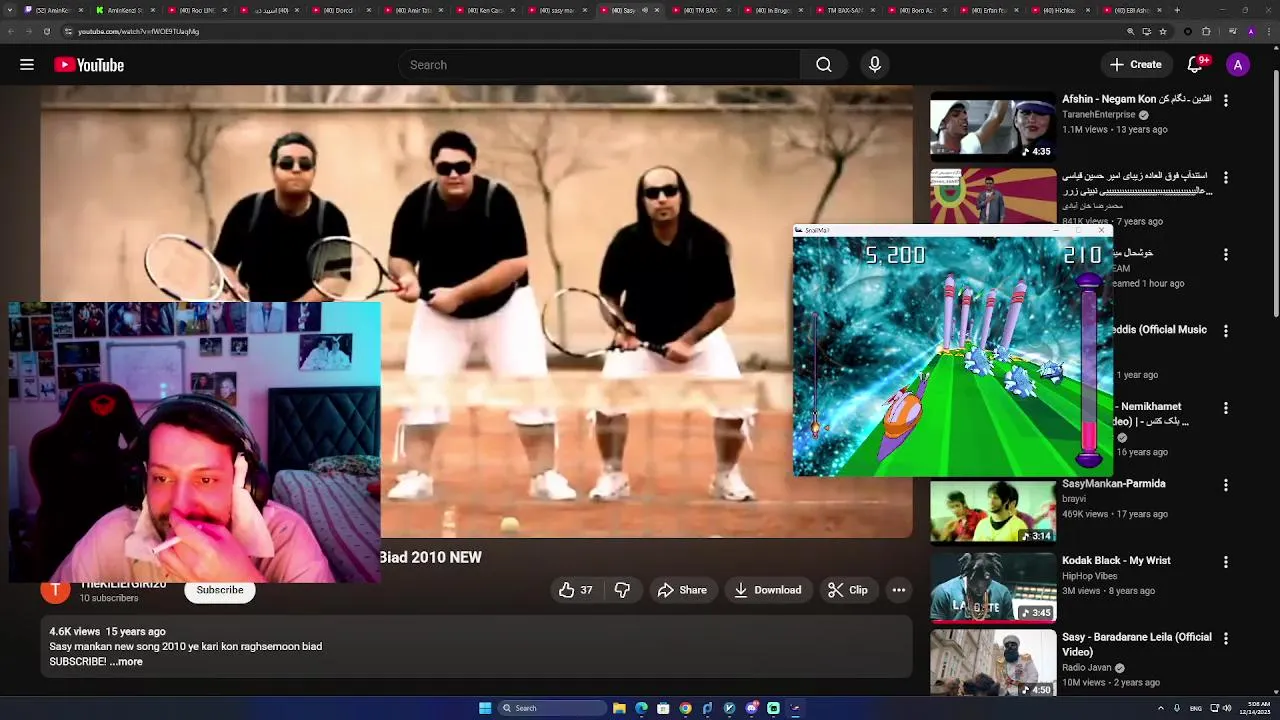
Task: Open TaranehEnterprise channel link
Action: [1099, 115]
